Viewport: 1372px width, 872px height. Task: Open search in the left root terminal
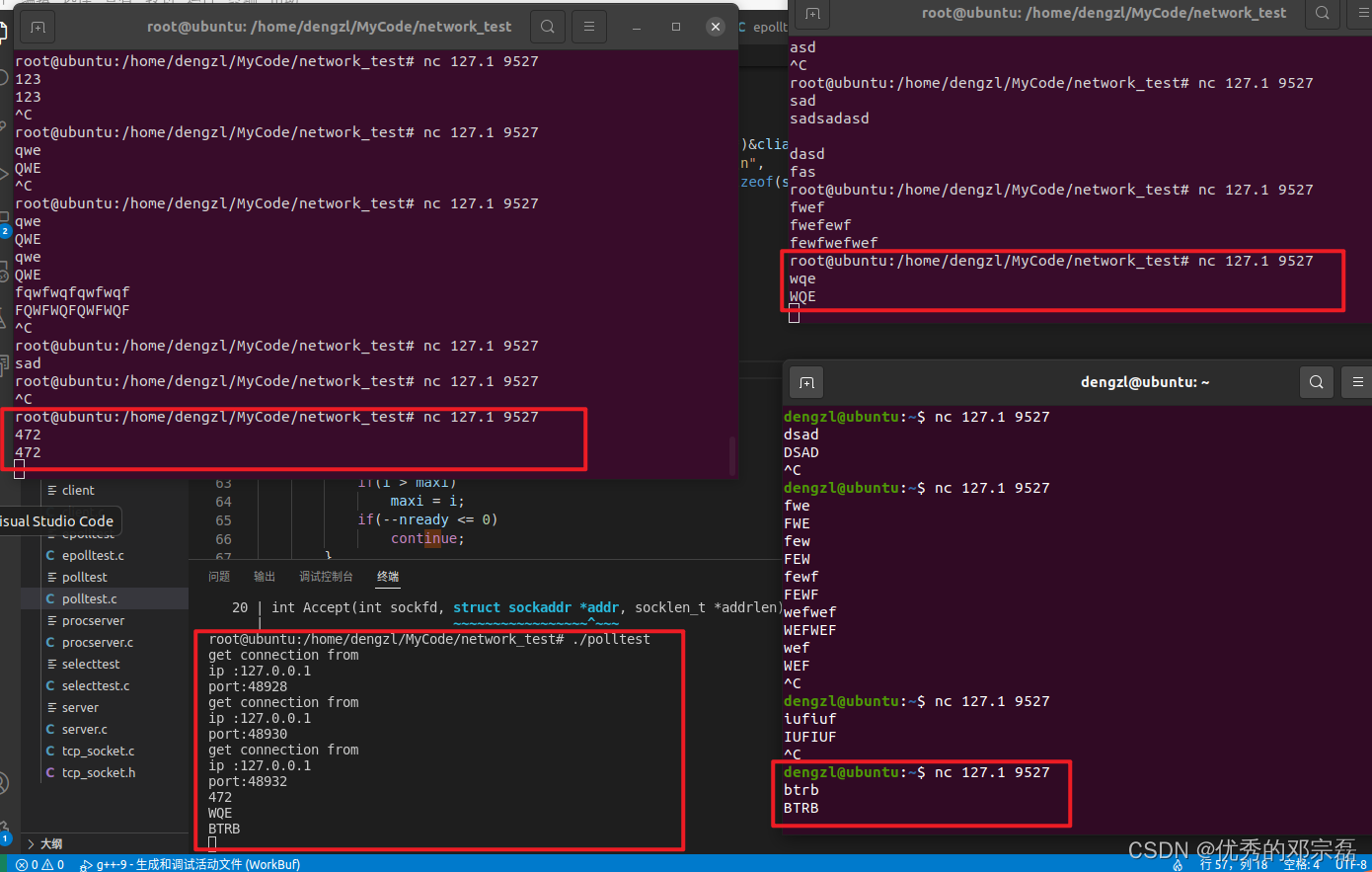point(548,27)
